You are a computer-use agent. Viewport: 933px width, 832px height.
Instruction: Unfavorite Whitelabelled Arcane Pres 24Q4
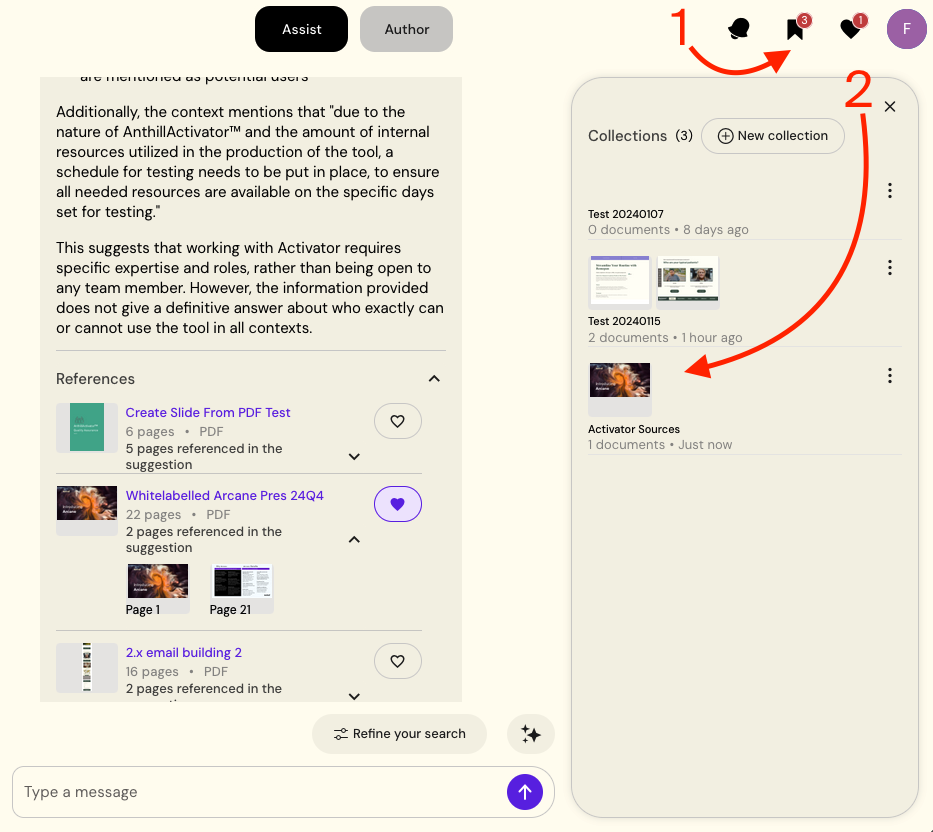coord(397,505)
